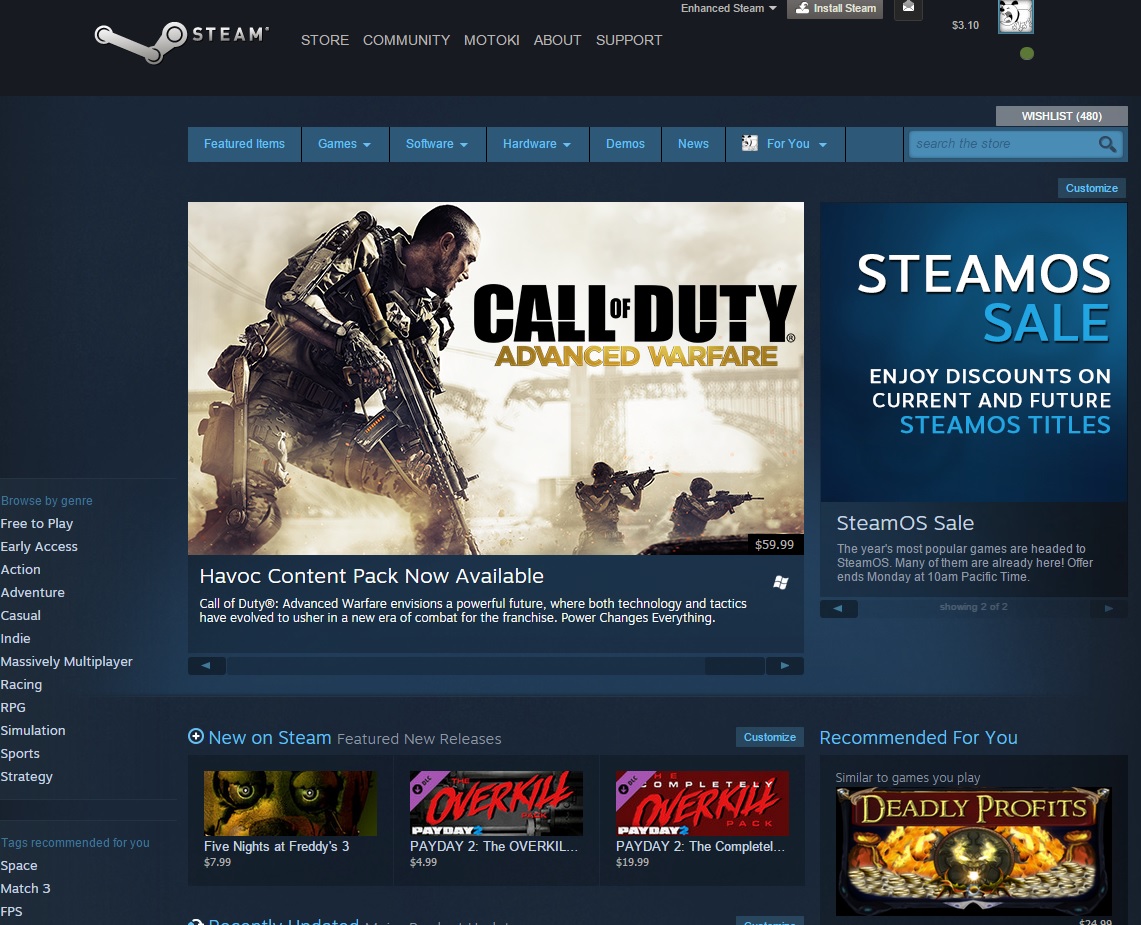Click the Havoc Content Pack Now Available title
Screen dimensions: 1141x925
pos(372,576)
